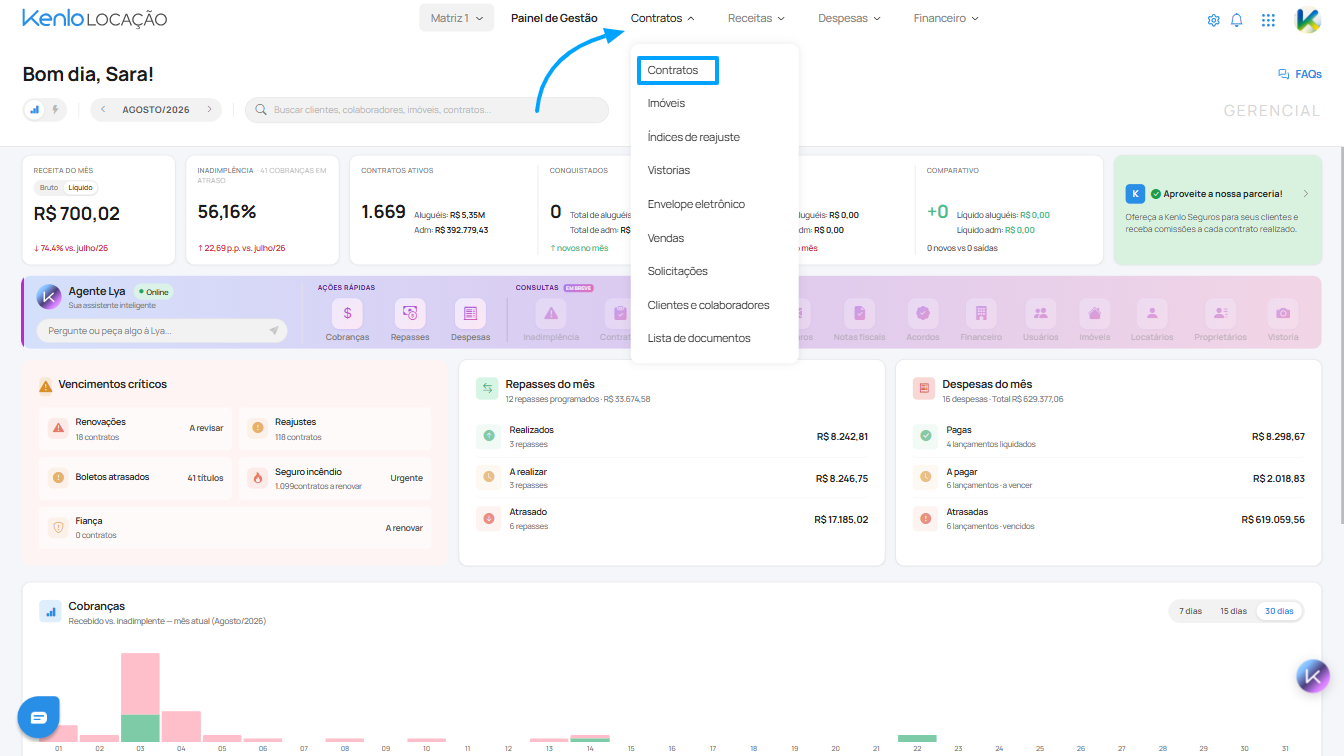This screenshot has width=1344, height=756.
Task: Open the Reajustes critical due card
Action: [335, 428]
